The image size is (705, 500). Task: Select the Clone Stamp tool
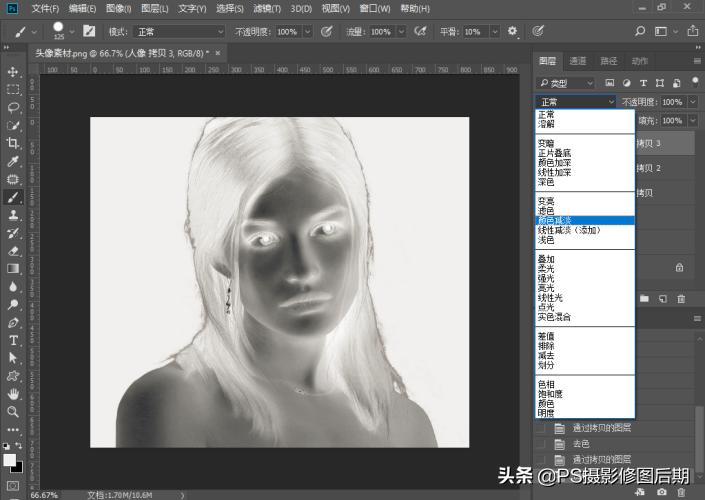point(13,215)
